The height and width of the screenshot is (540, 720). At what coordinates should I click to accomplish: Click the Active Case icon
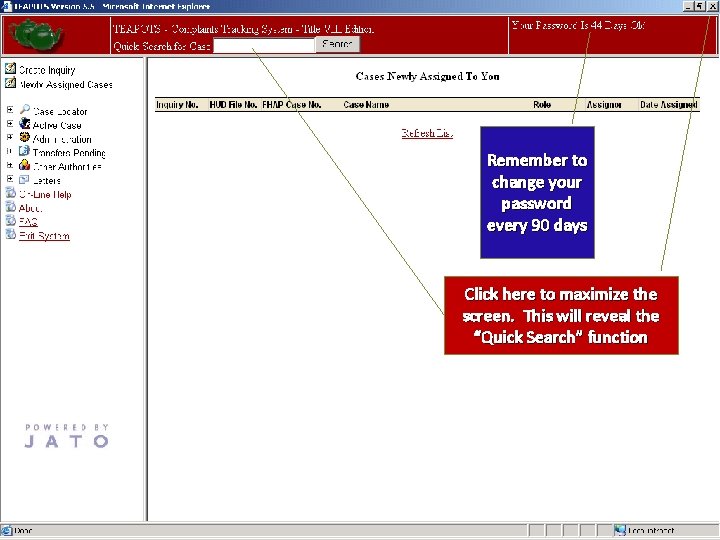point(24,124)
